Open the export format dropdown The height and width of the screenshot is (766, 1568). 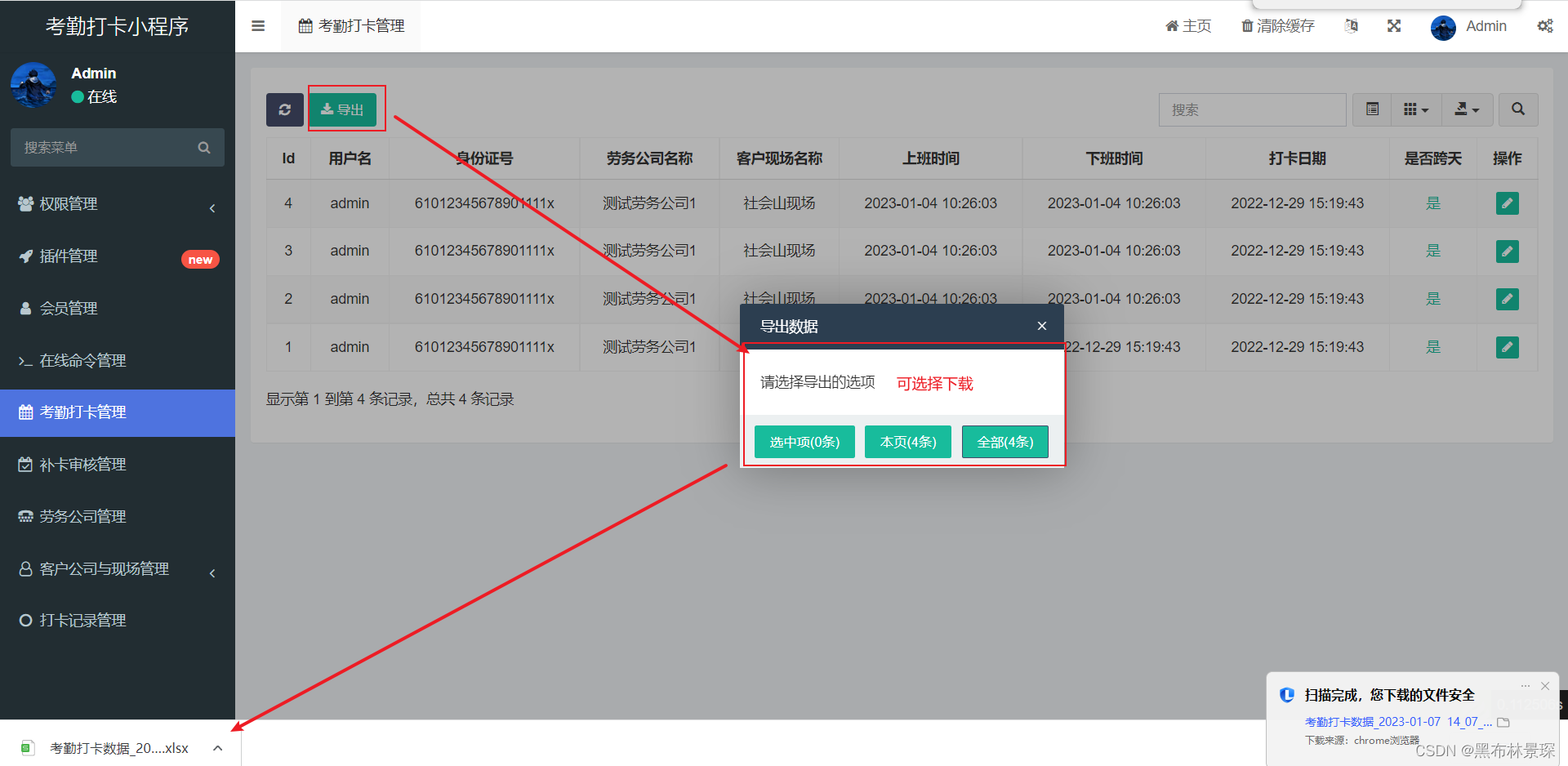1467,109
